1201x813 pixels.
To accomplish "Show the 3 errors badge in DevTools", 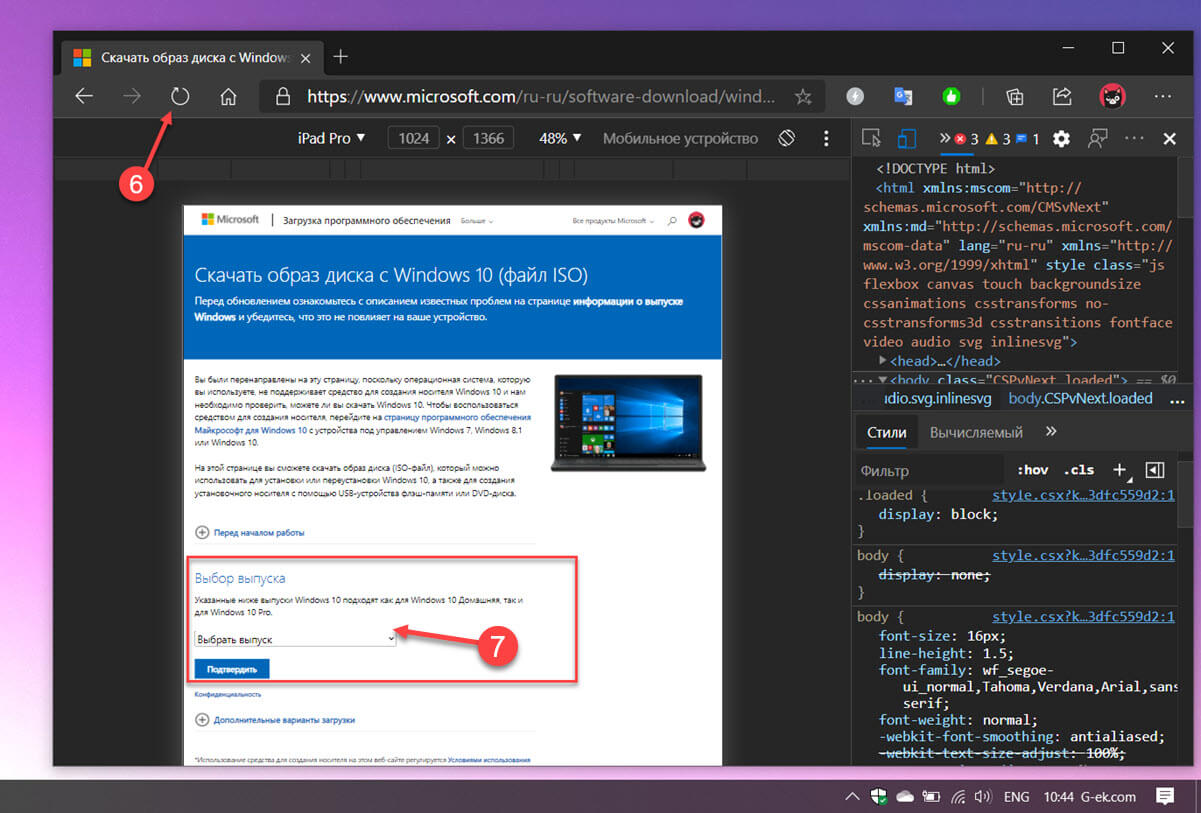I will click(x=967, y=138).
